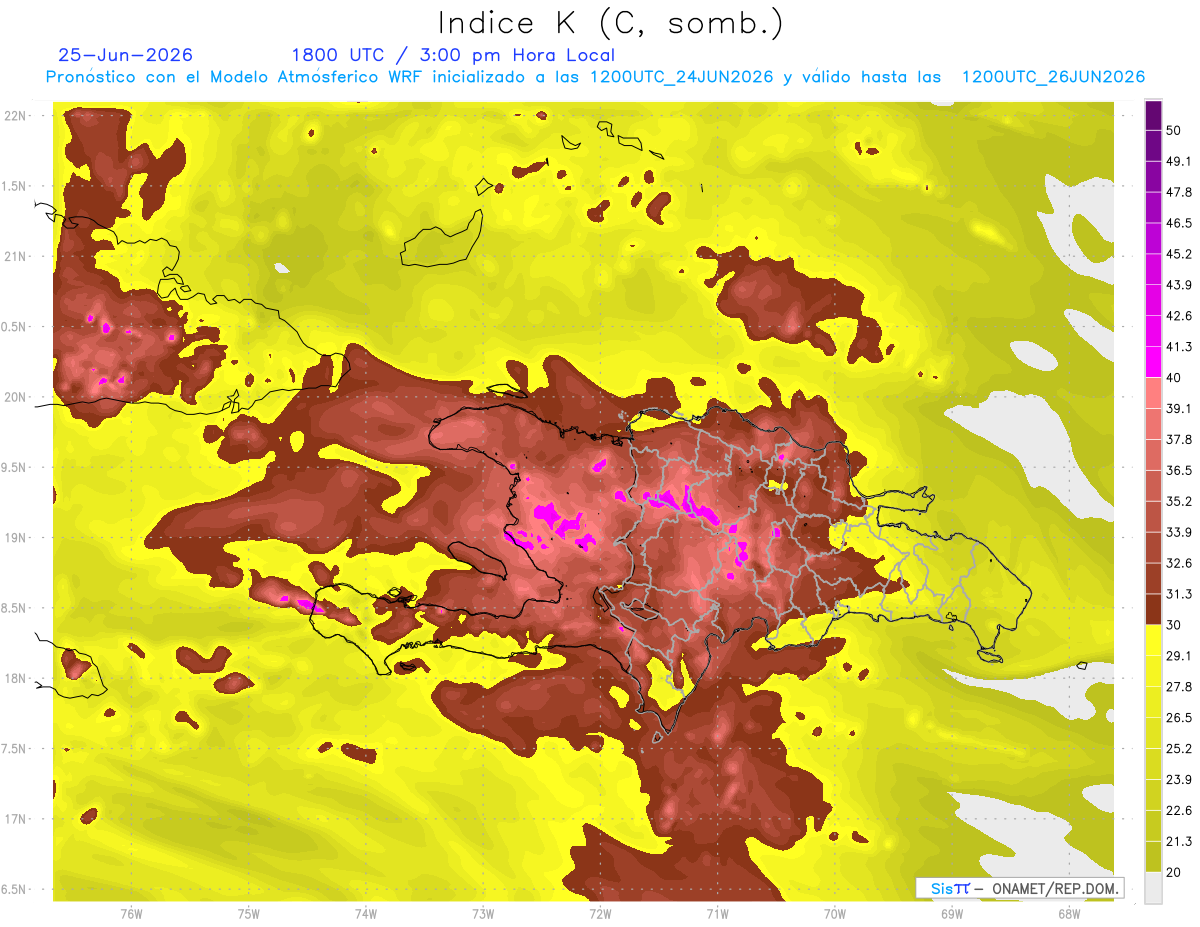Click the colorbar value "43.9"
Screen dimensions: 1200x927
pos(1179,285)
